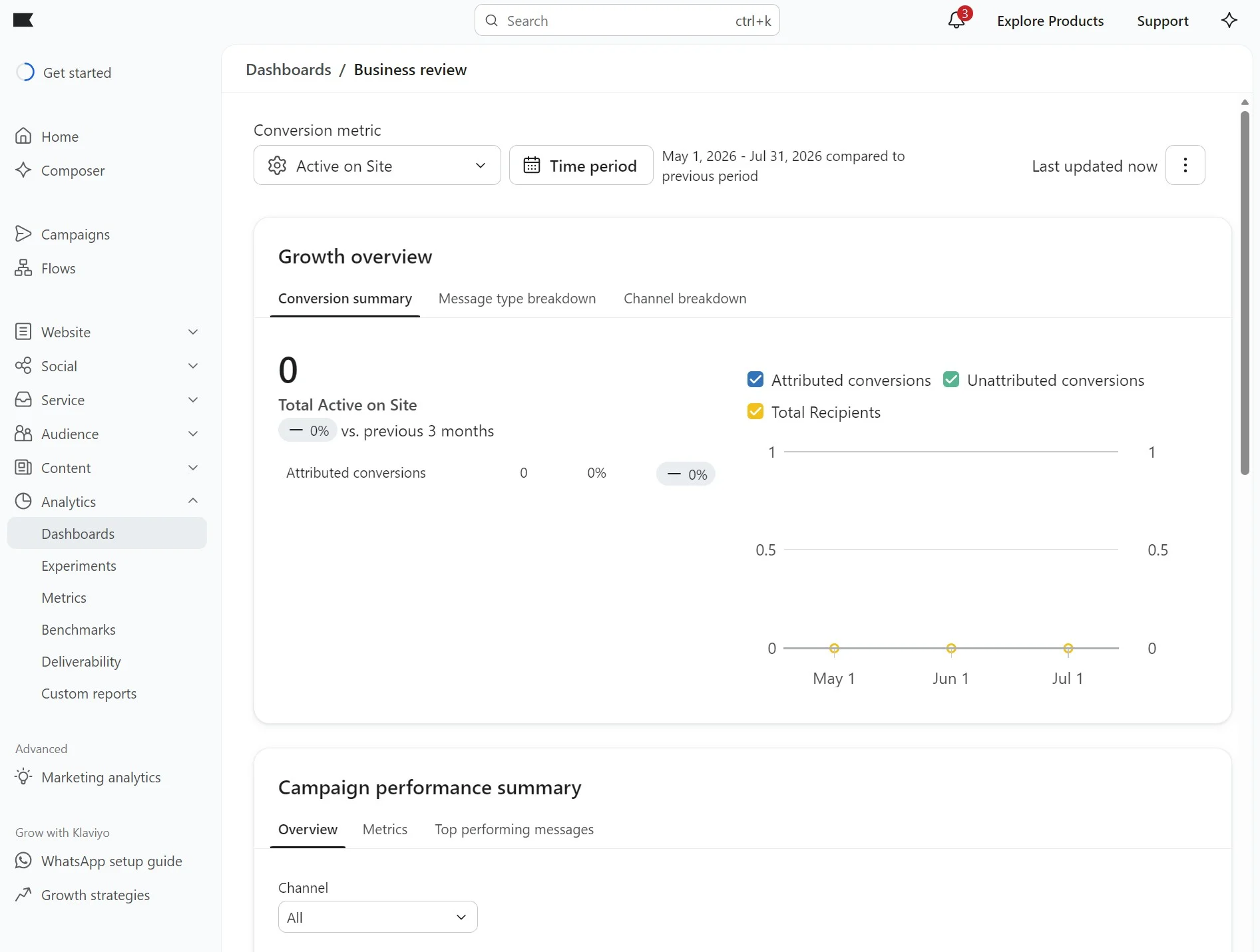Screen dimensions: 1260x952
Task: Uncheck Attributed conversions checkbox
Action: click(x=755, y=379)
